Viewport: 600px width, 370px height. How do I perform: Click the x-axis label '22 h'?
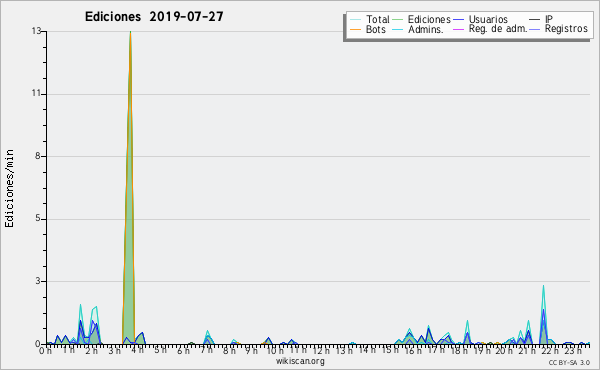pyautogui.click(x=551, y=350)
